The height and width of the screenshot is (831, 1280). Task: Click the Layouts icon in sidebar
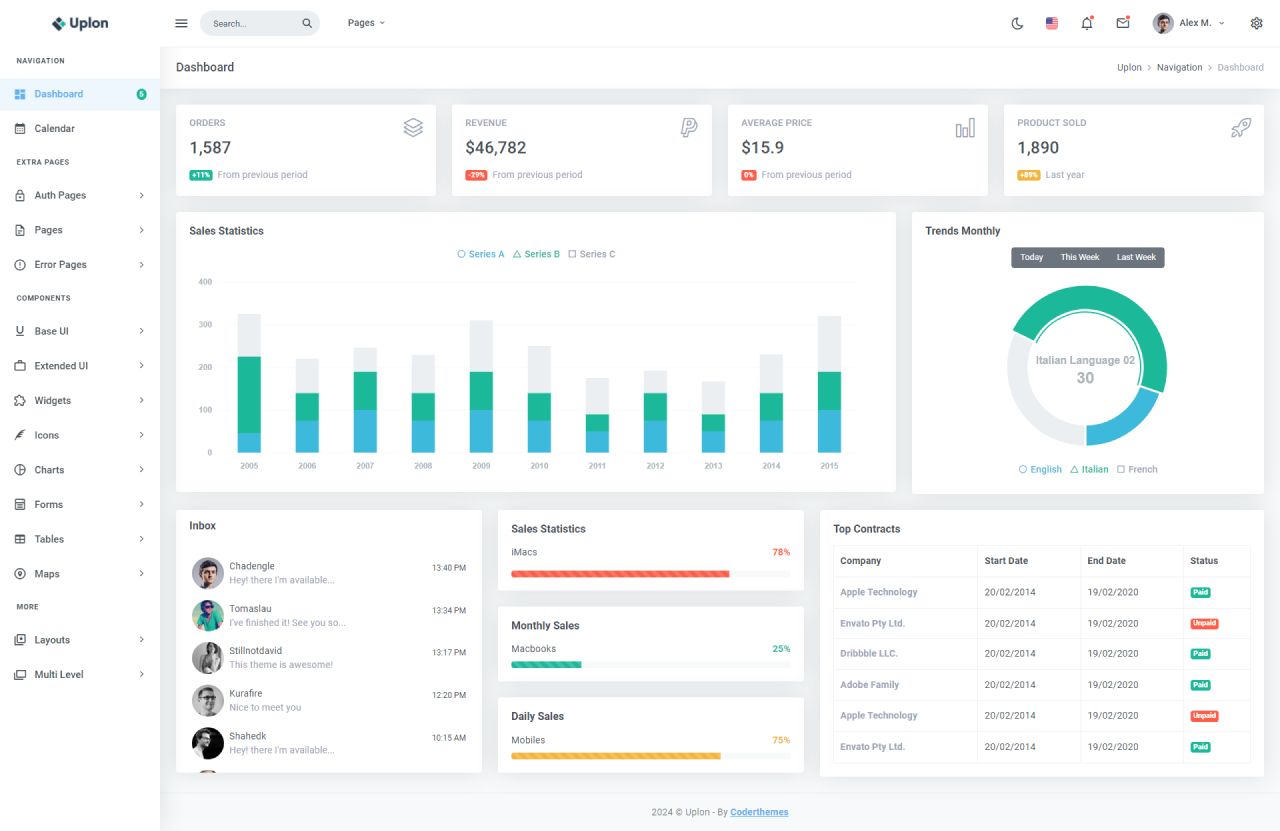(x=20, y=640)
